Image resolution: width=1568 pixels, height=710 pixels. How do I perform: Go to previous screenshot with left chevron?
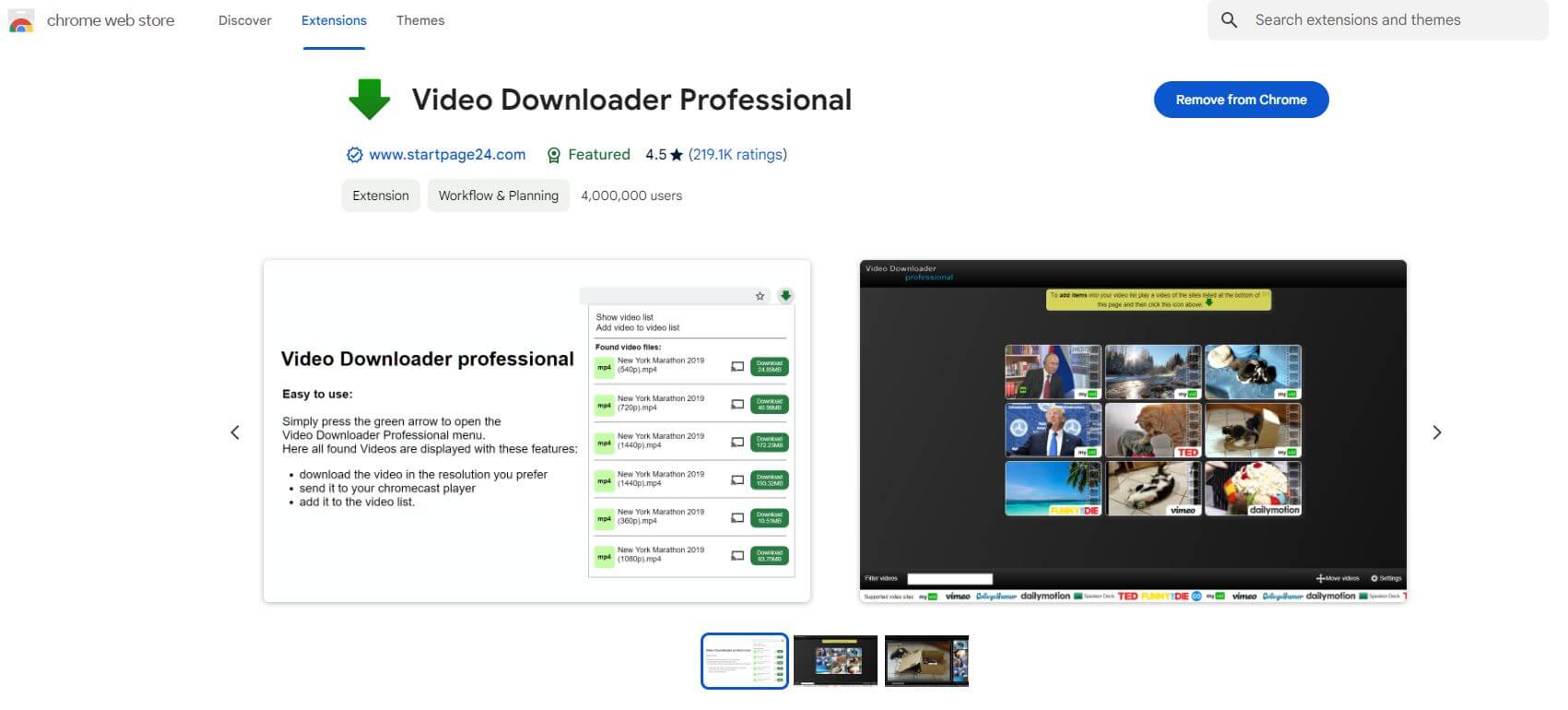point(235,432)
